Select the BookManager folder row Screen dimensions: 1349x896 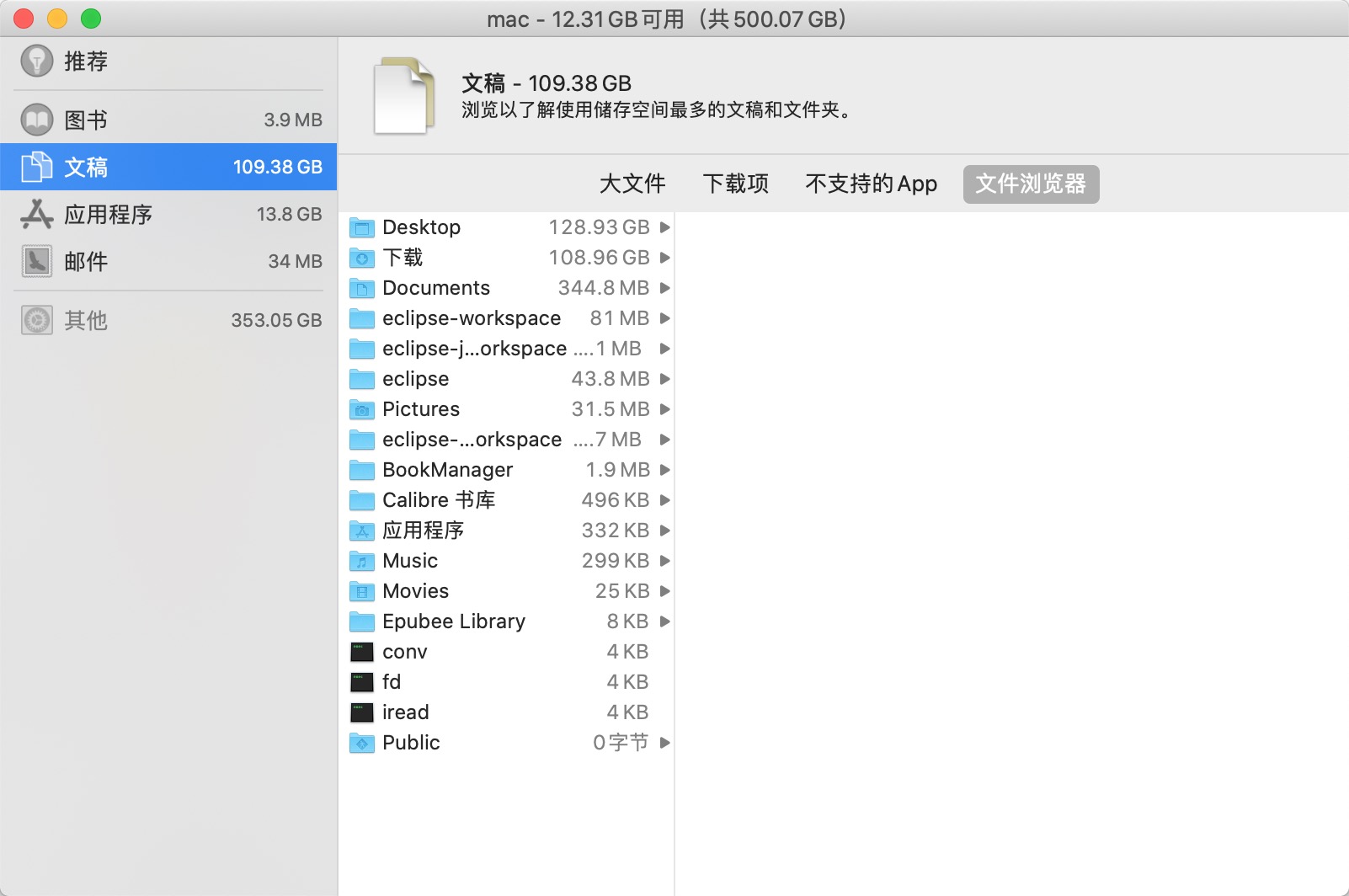(505, 470)
